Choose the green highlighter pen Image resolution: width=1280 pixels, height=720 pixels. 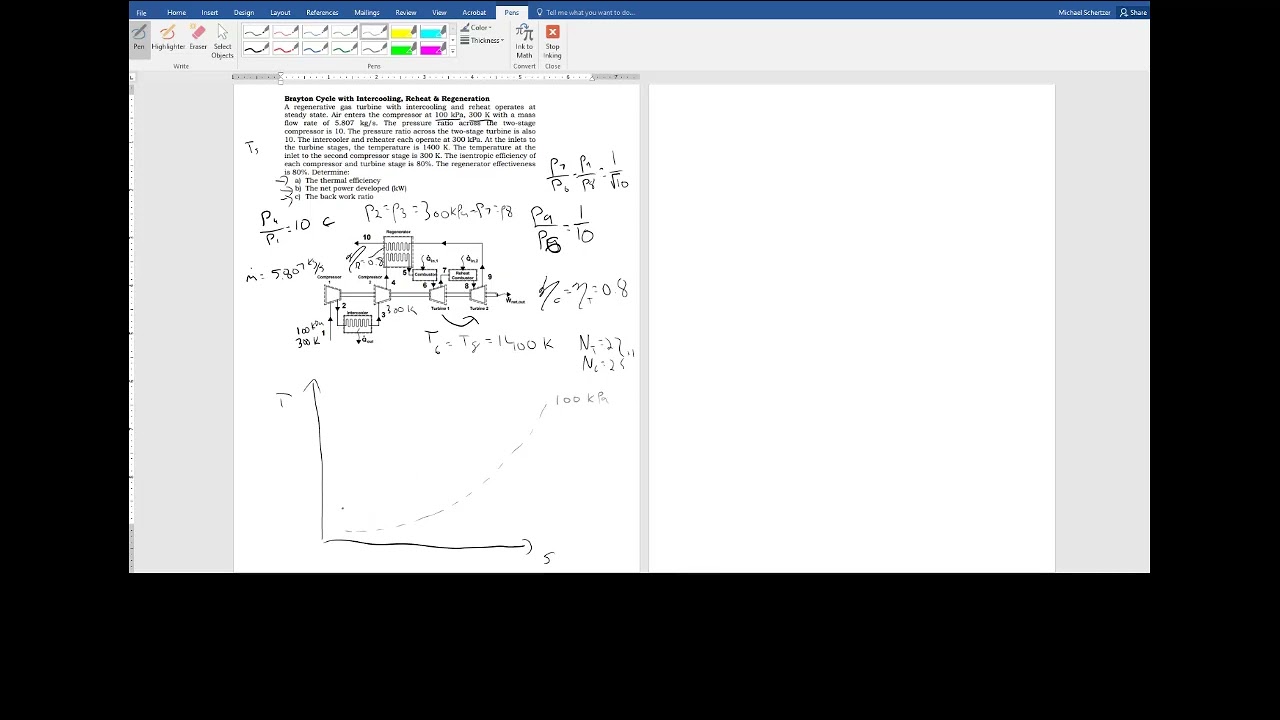[x=403, y=49]
